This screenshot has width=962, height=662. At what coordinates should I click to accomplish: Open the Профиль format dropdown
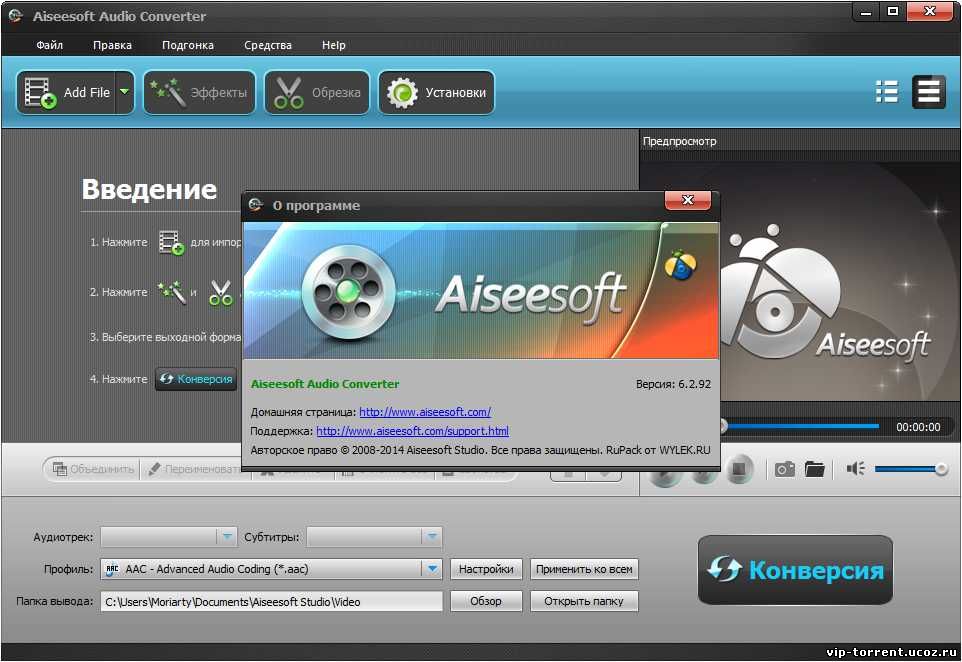(271, 569)
